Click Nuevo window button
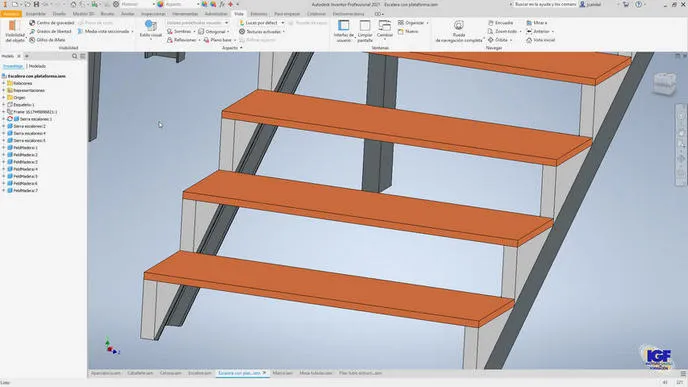This screenshot has width=688, height=387. coord(408,32)
